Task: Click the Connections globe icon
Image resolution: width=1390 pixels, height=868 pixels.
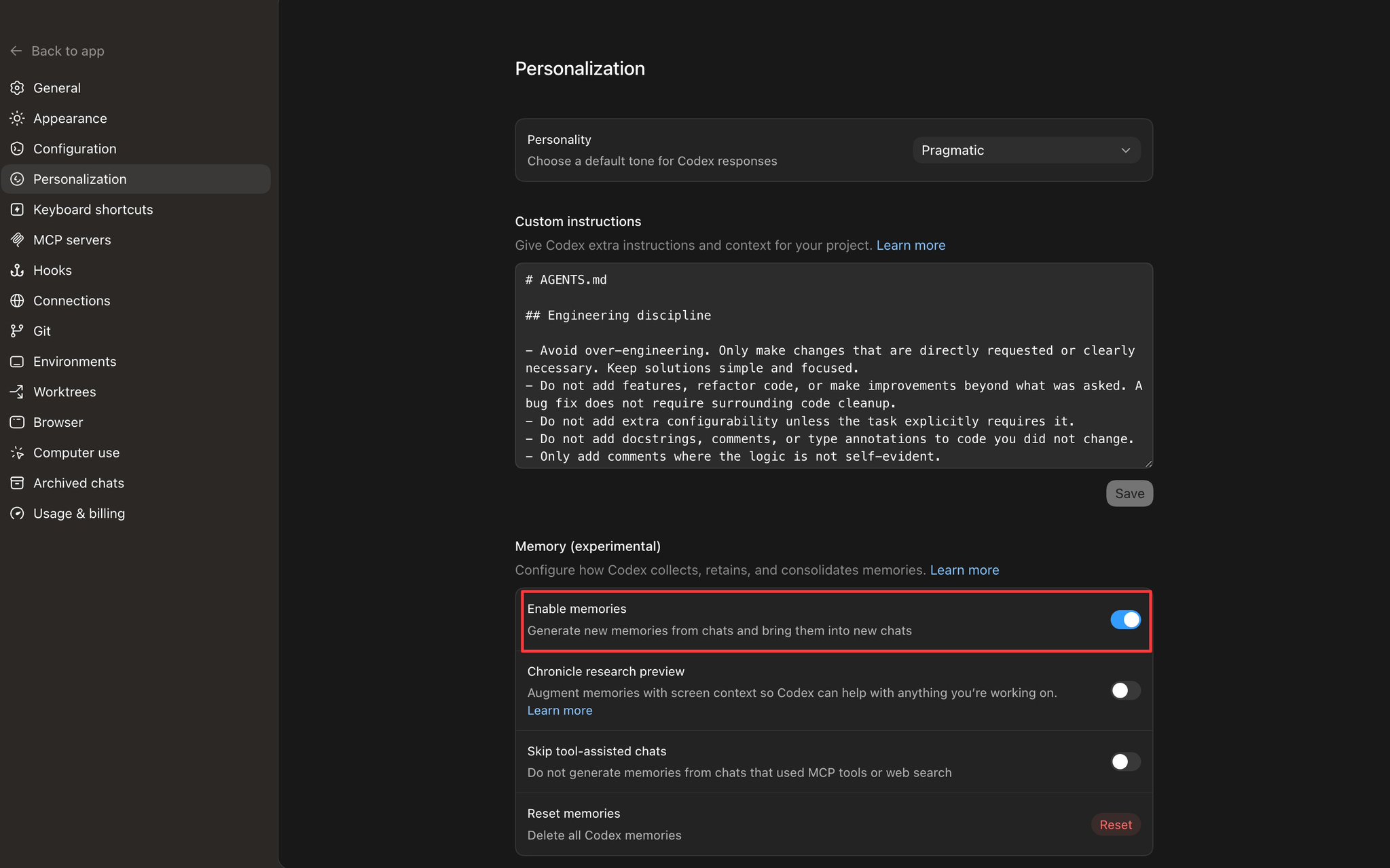Action: click(17, 301)
